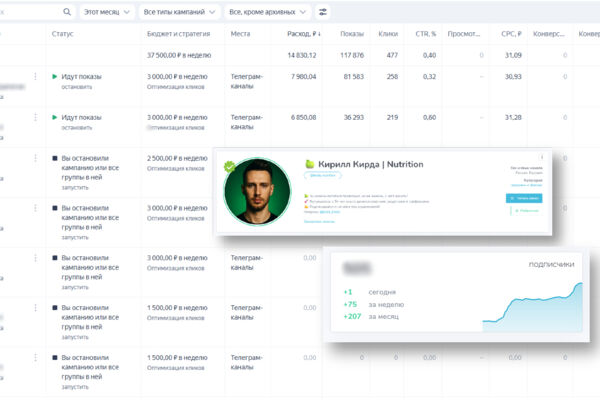Click the "Конверс..." column header
600x400 pixels.
549,34
